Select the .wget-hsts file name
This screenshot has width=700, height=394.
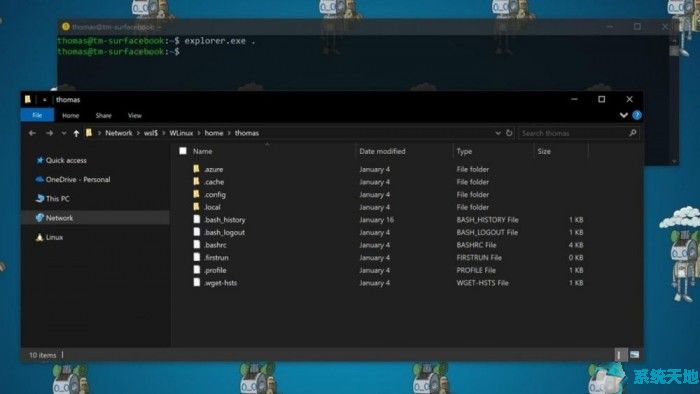point(220,282)
